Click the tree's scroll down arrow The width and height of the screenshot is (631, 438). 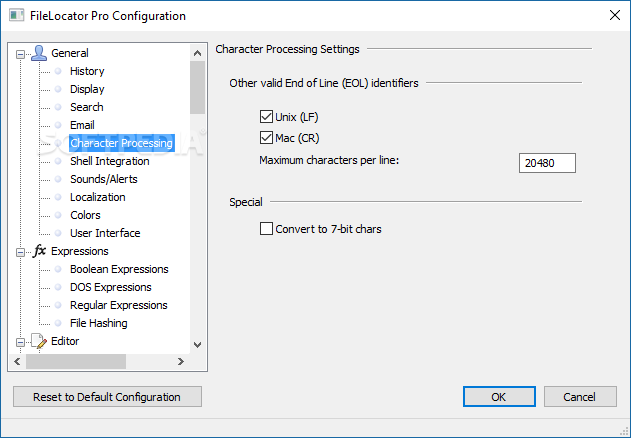click(197, 345)
